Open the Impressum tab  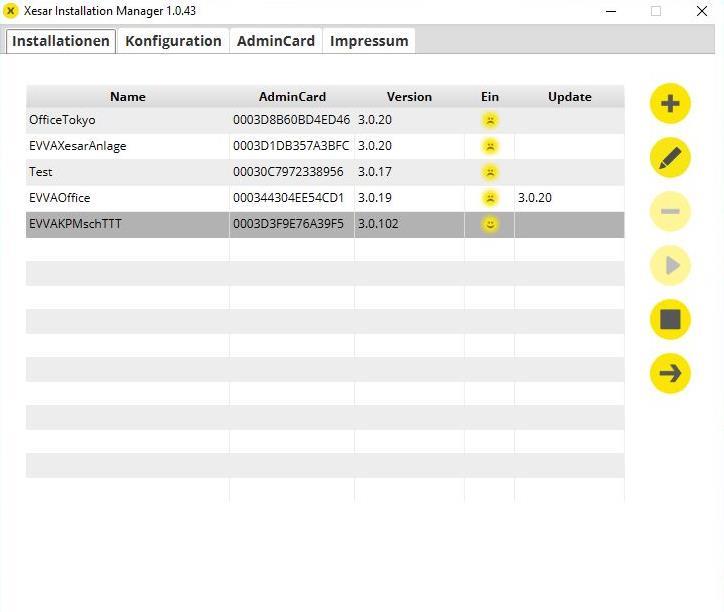(x=369, y=41)
